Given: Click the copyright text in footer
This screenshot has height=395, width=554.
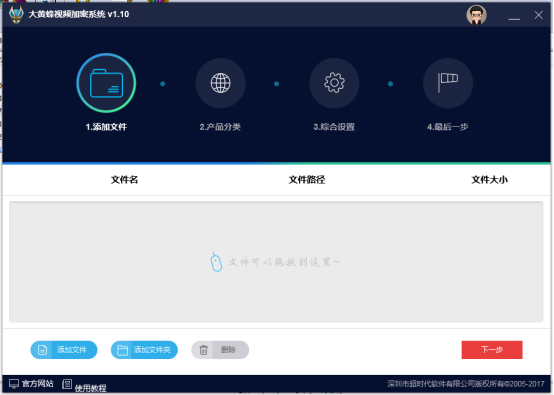Looking at the screenshot, I should click(x=466, y=384).
